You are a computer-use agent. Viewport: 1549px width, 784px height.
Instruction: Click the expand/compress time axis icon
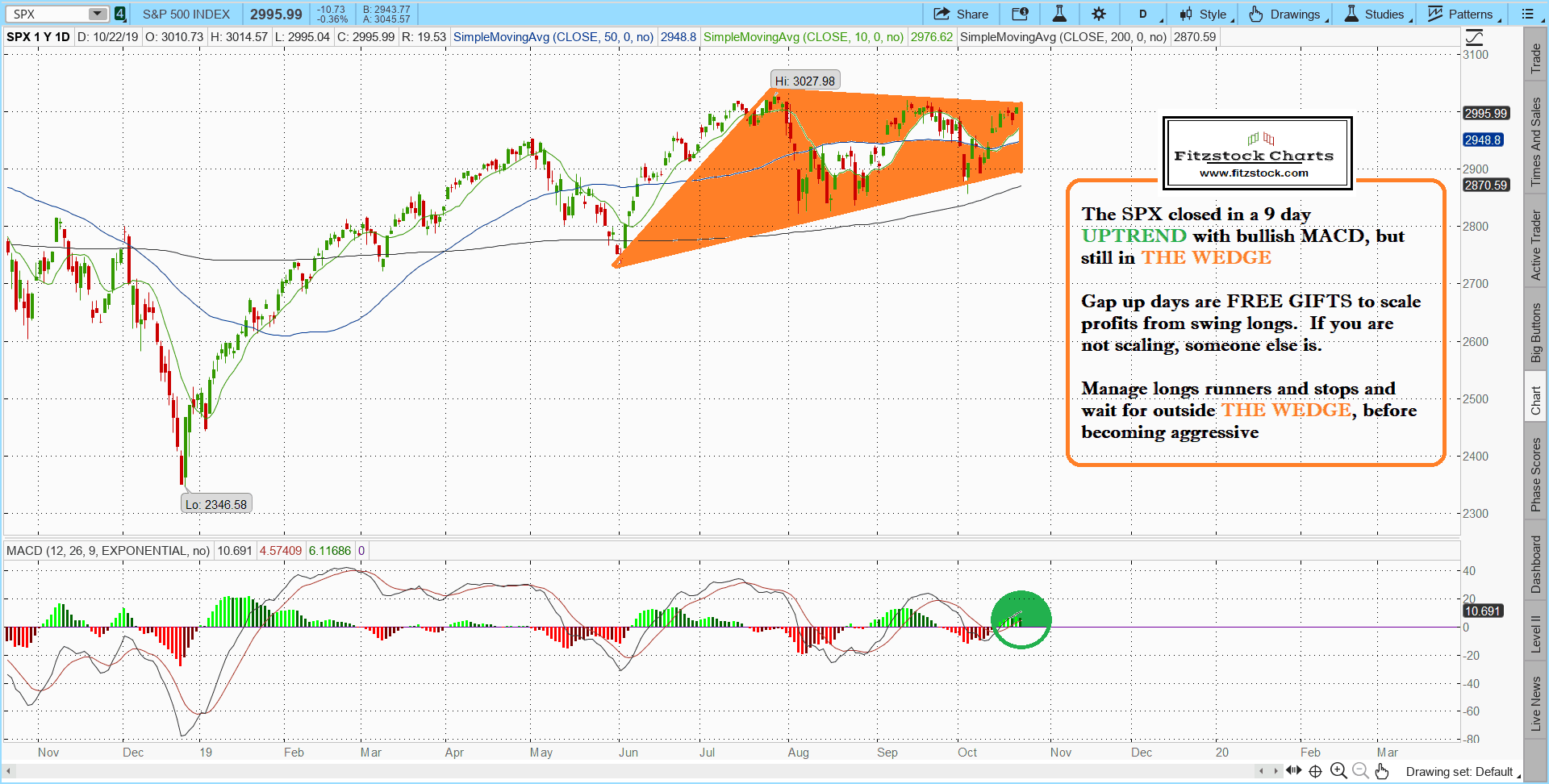(x=1293, y=771)
